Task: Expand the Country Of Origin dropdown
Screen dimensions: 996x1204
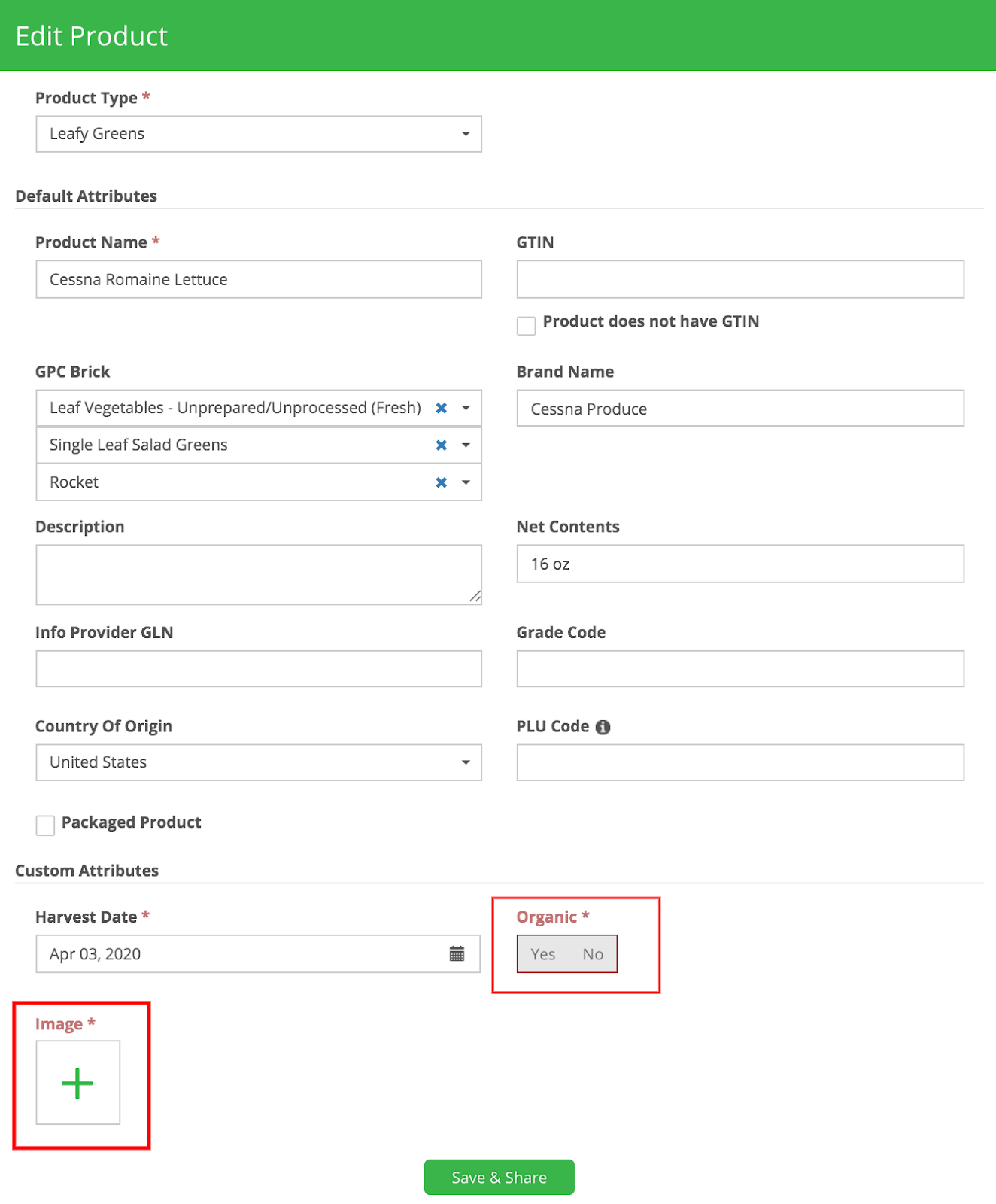Action: pos(259,762)
